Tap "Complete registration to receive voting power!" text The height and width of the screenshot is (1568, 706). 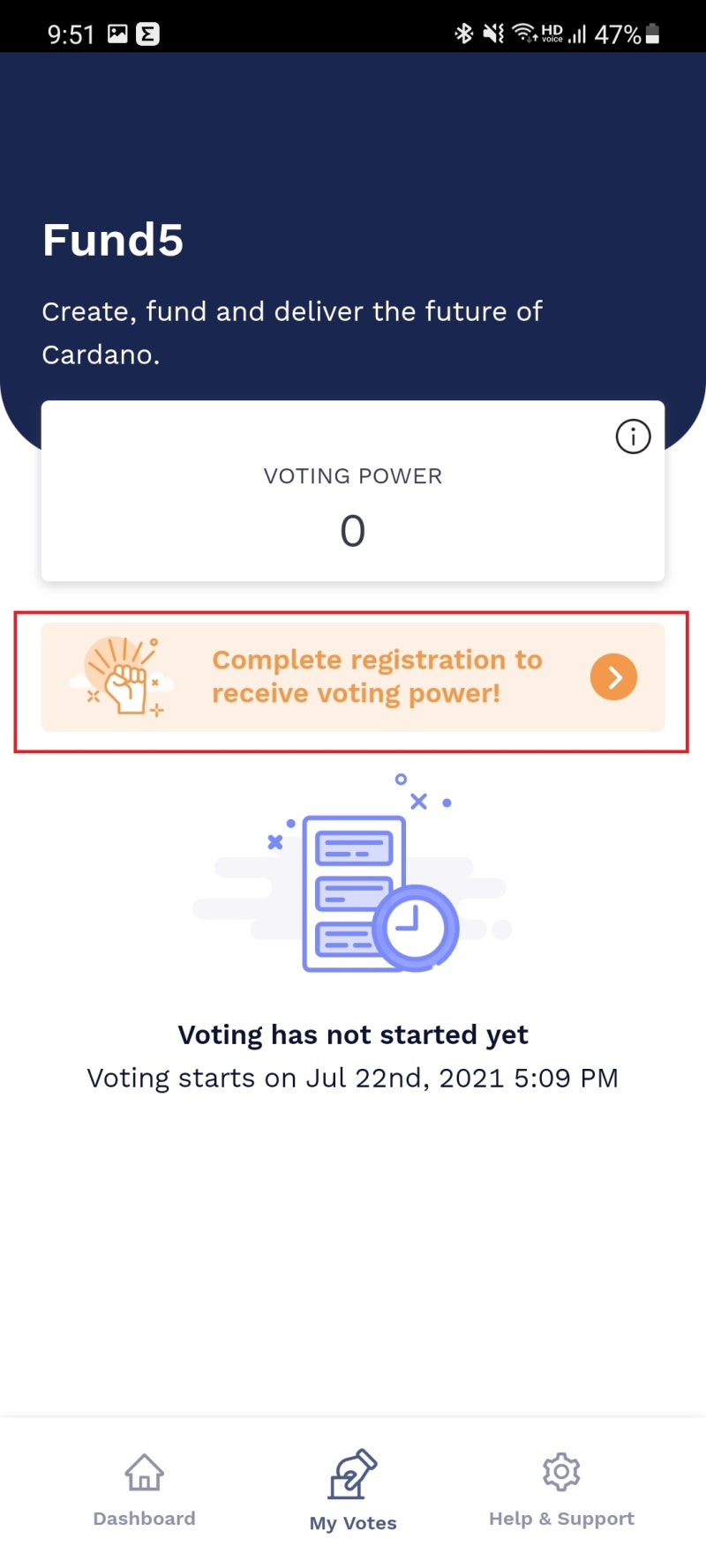pos(377,676)
